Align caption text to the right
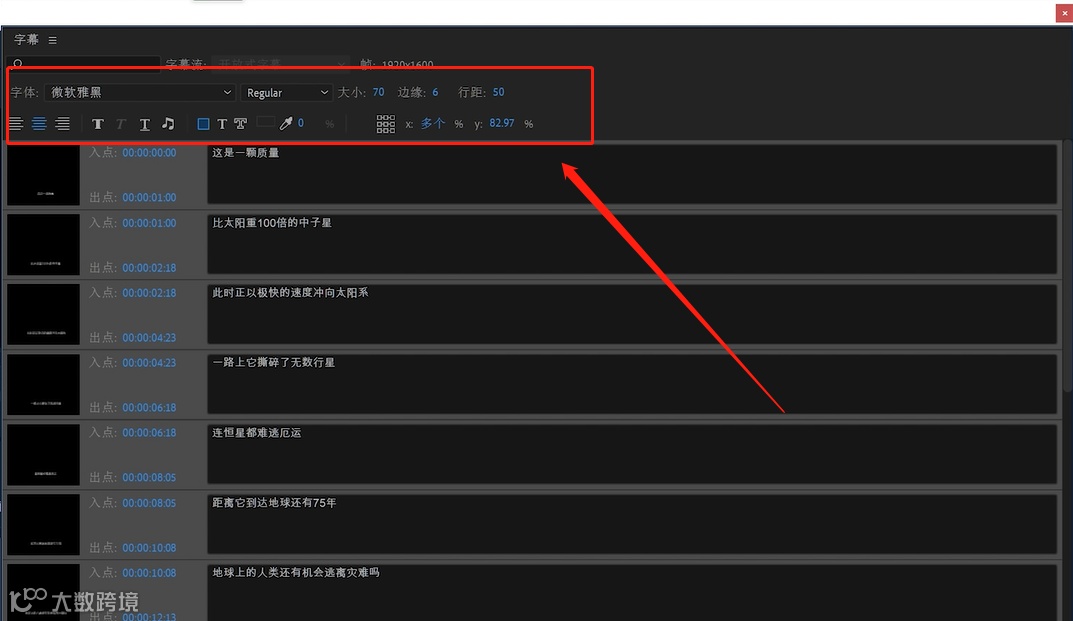Image resolution: width=1073 pixels, height=621 pixels. coord(62,124)
